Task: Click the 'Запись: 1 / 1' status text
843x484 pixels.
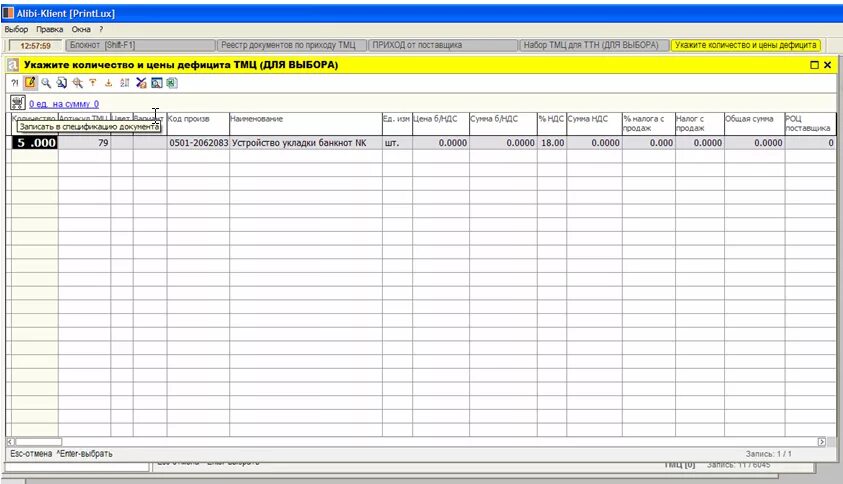Action: pyautogui.click(x=768, y=454)
